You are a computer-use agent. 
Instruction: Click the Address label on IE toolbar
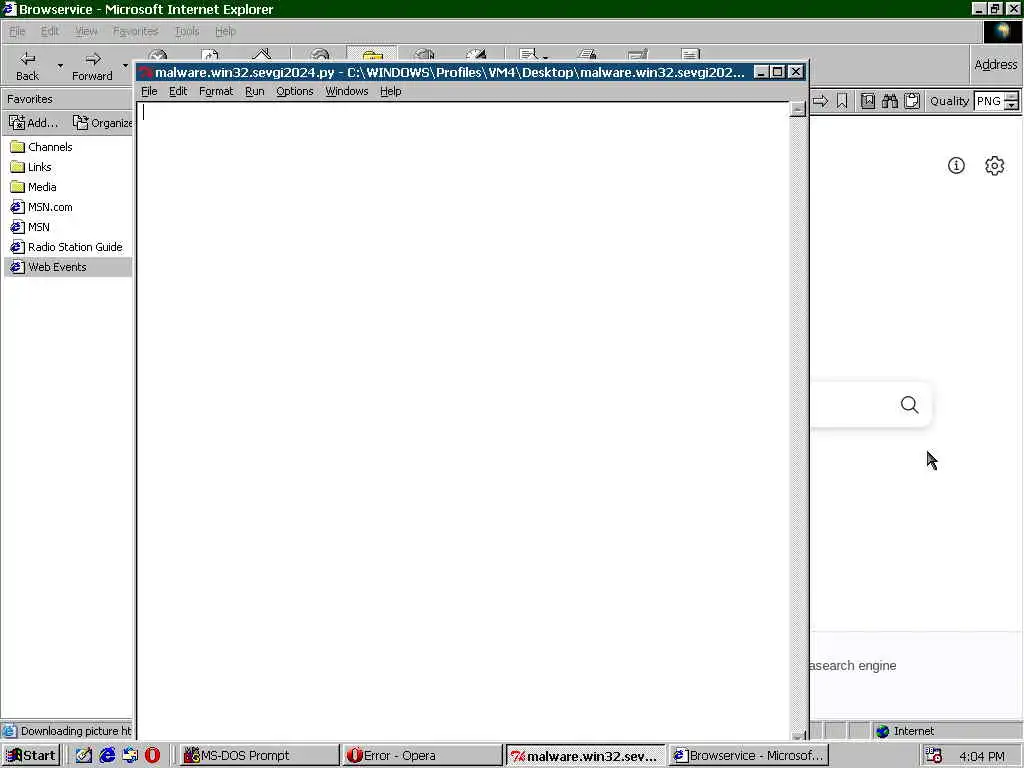[995, 65]
